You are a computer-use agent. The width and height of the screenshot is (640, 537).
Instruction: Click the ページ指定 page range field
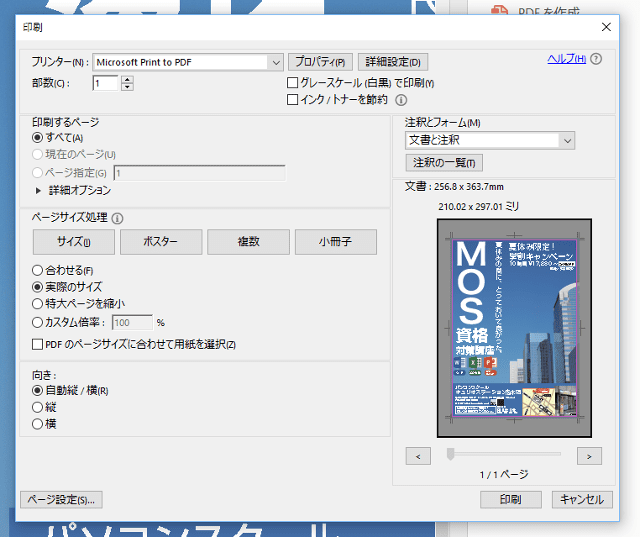pos(200,173)
